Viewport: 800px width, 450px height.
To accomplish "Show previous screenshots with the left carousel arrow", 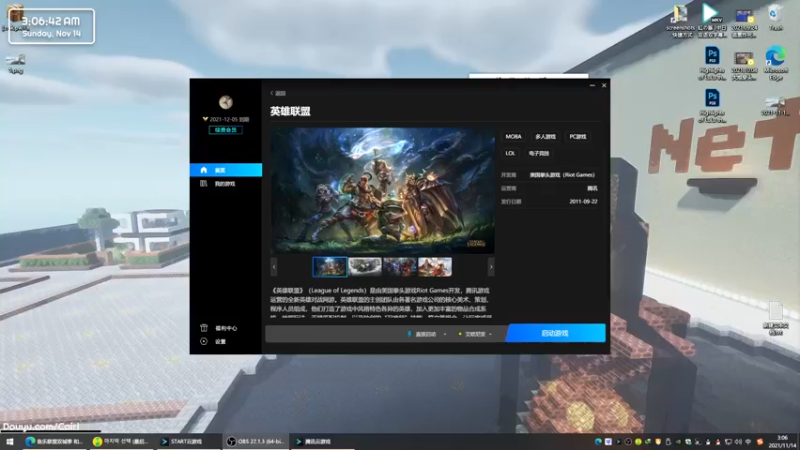I will pos(274,267).
